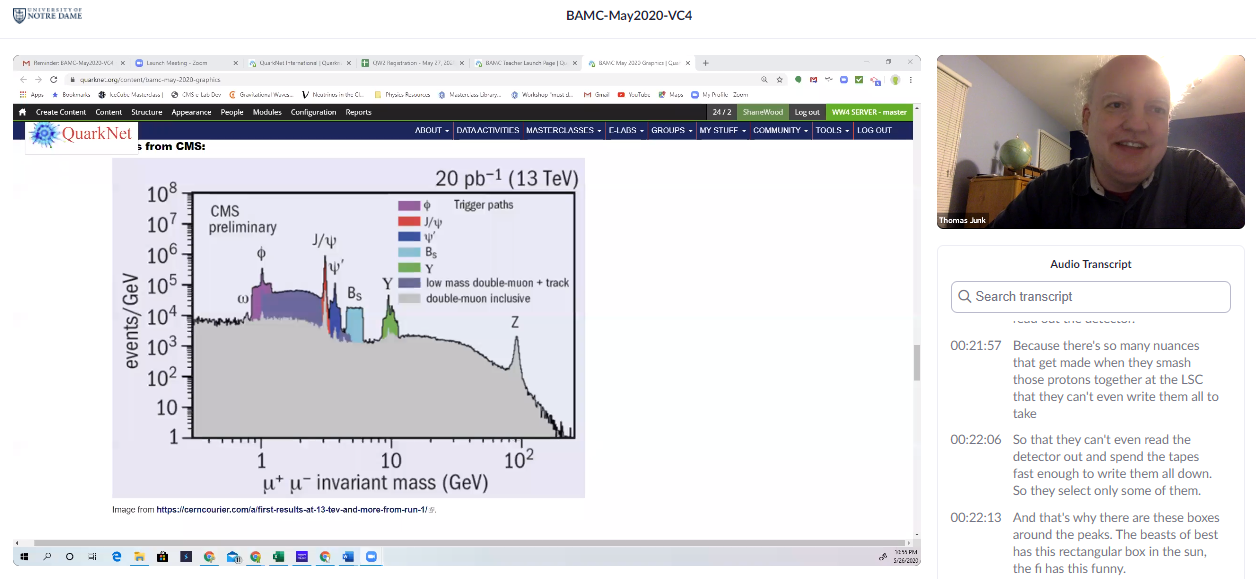Open the YouTube bookmark
This screenshot has height=579, width=1256.
634,95
